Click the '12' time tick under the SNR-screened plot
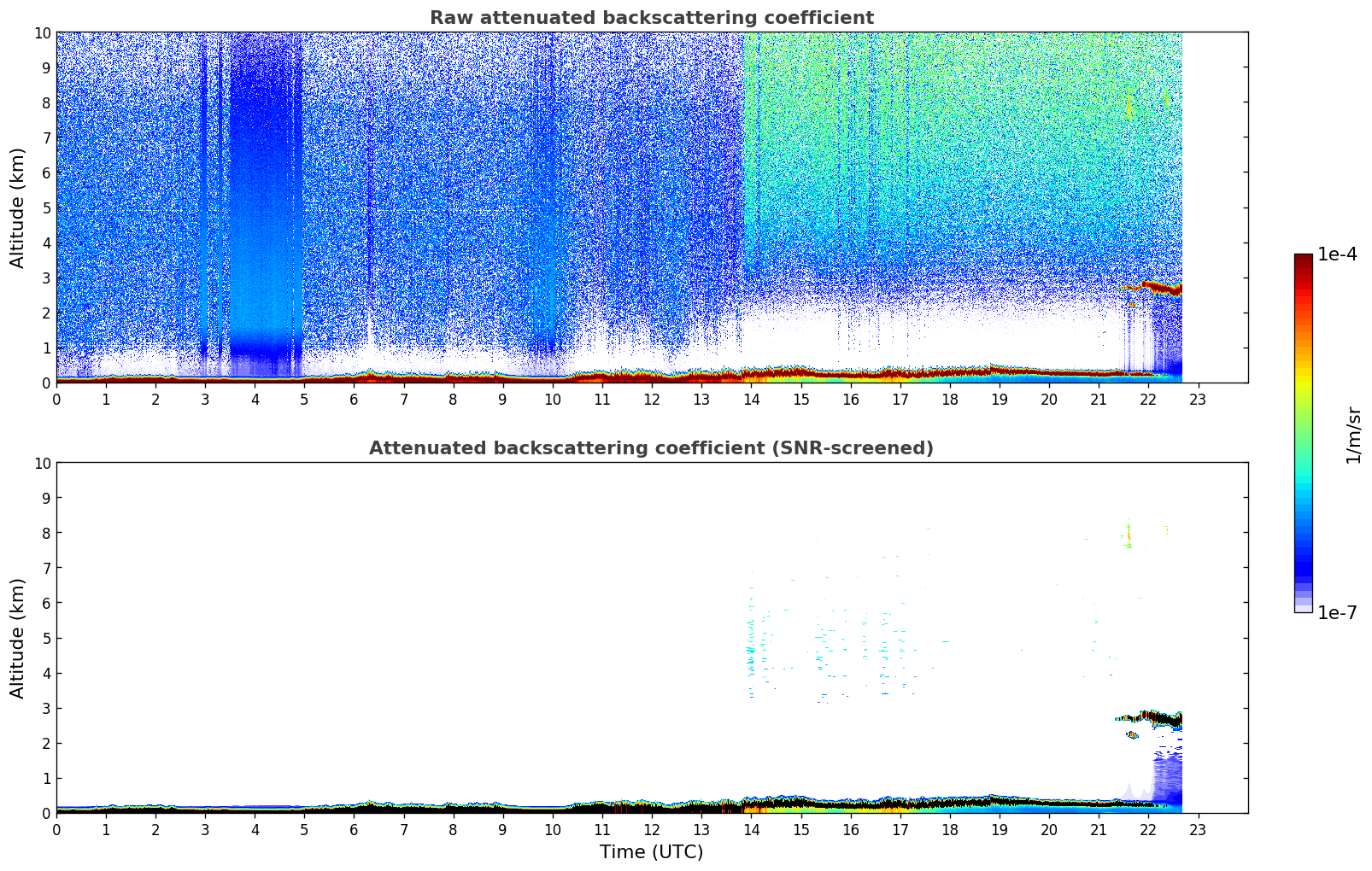 click(x=652, y=830)
